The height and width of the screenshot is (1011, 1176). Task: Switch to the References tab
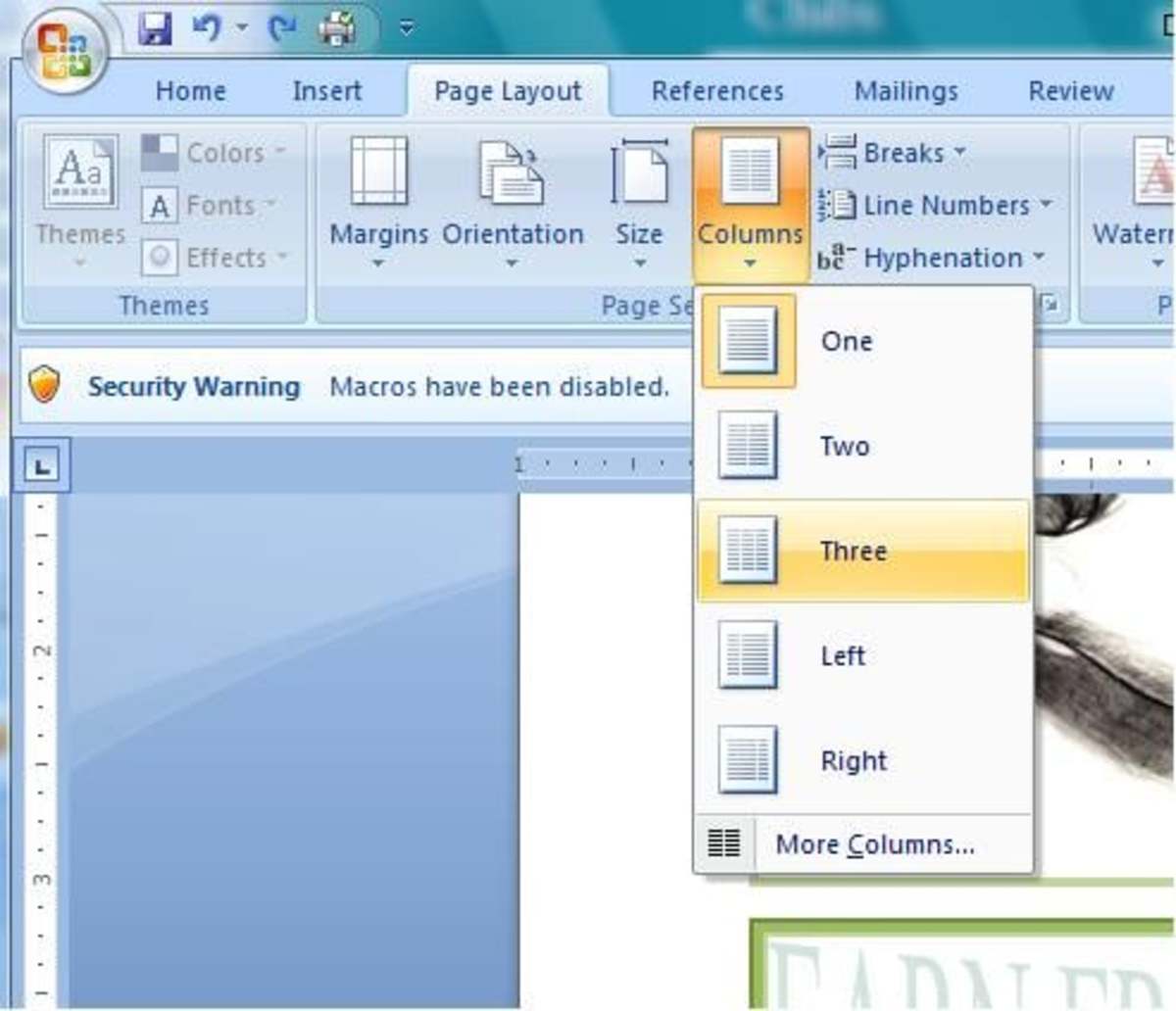coord(717,91)
